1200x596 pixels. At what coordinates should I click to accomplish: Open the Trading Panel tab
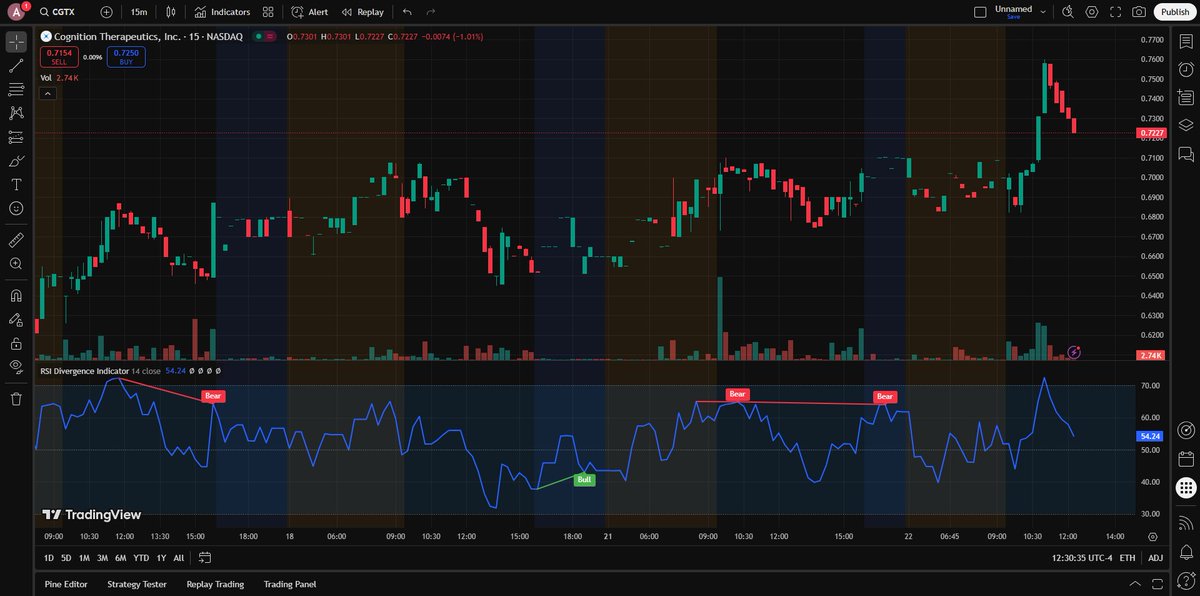[x=290, y=584]
